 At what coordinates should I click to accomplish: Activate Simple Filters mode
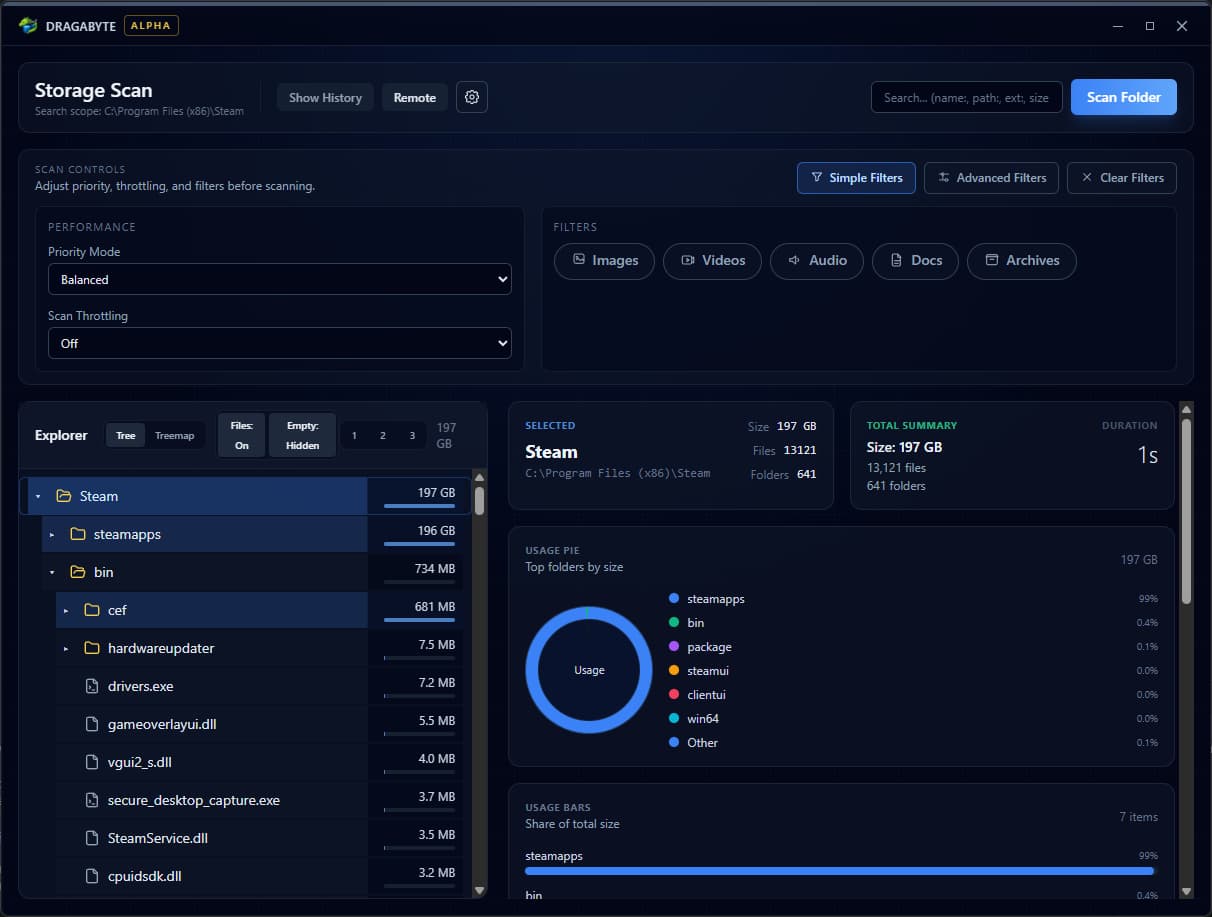(x=856, y=178)
